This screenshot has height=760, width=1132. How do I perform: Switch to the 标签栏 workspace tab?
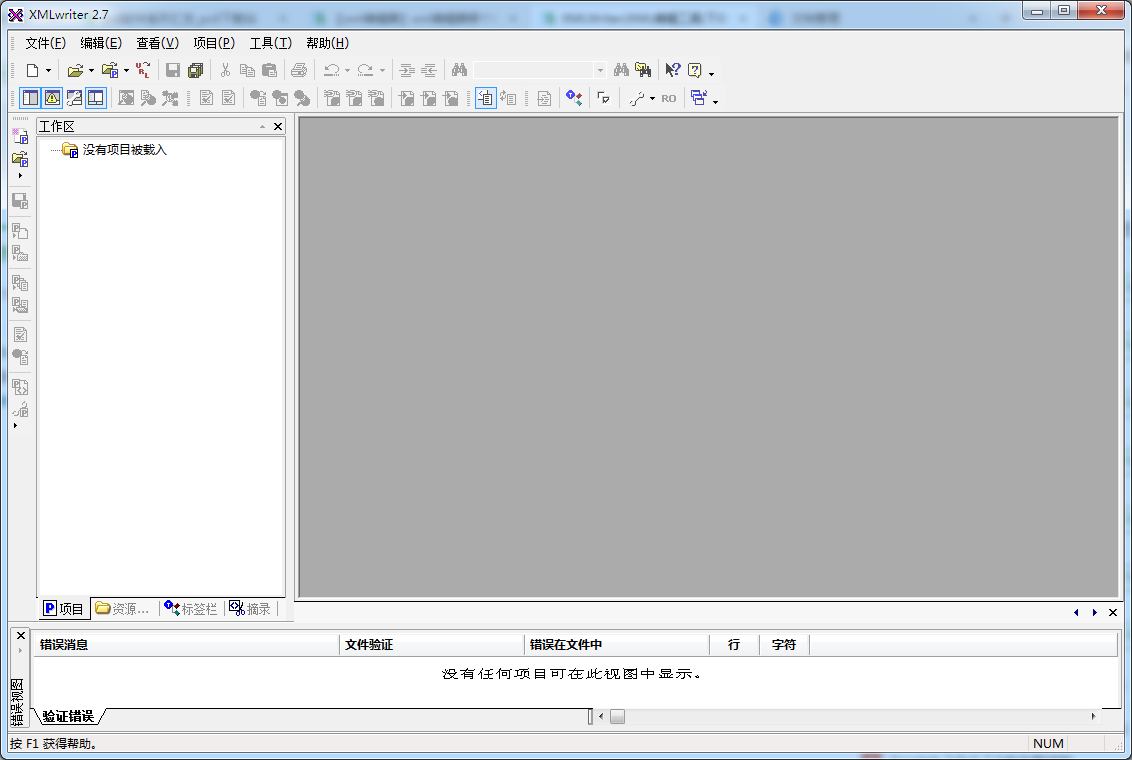[191, 608]
